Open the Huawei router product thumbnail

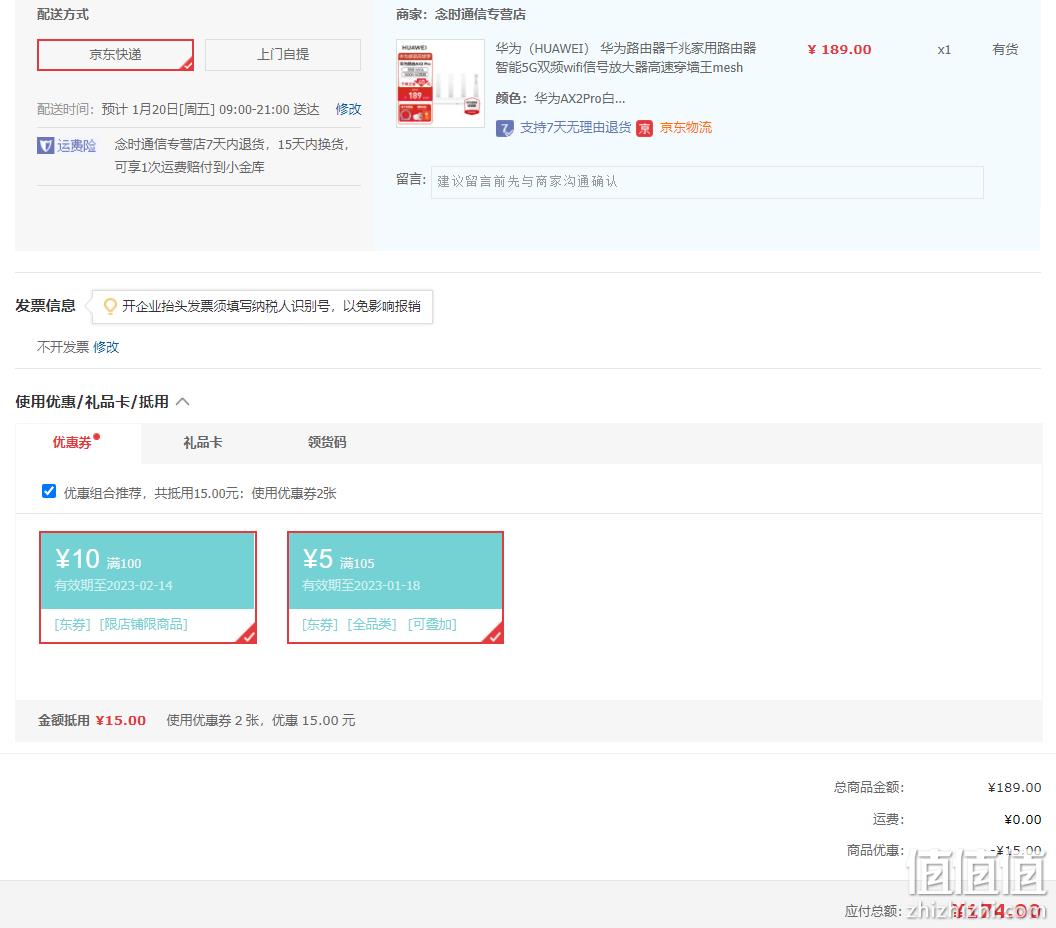tap(440, 84)
